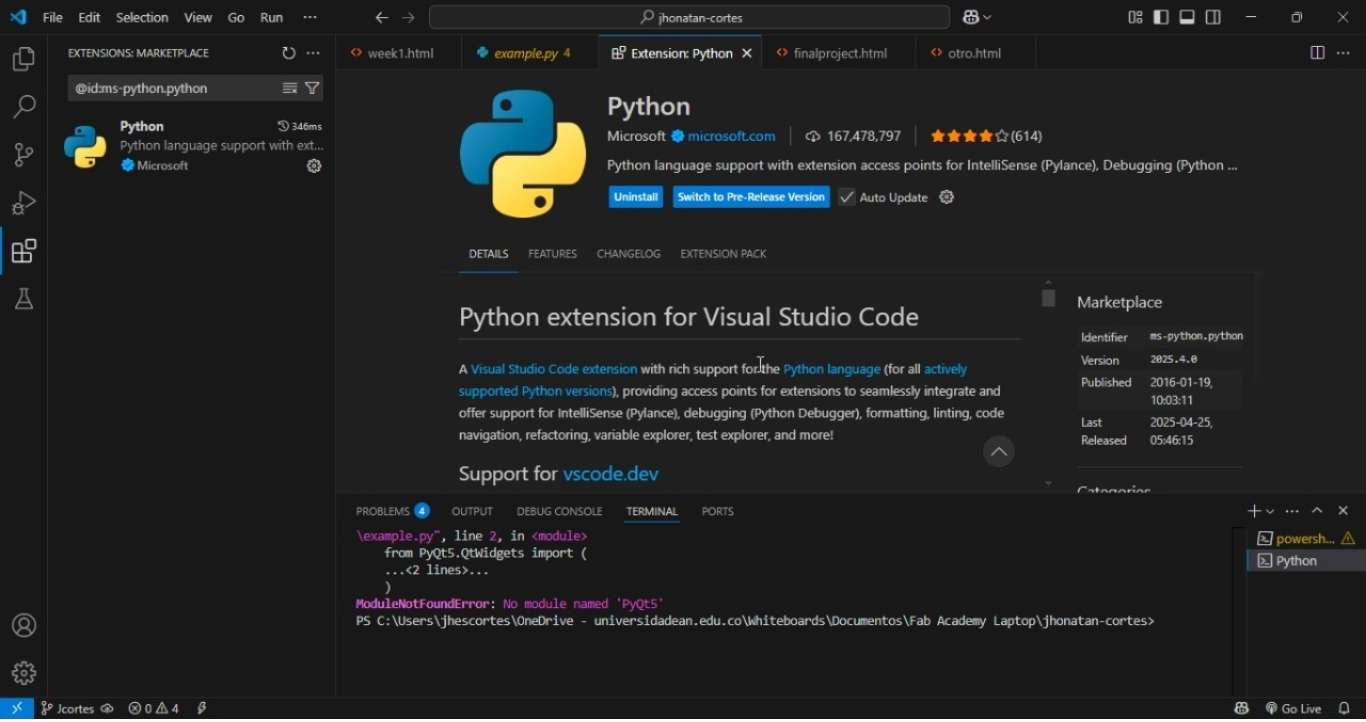This screenshot has width=1366, height=722.
Task: Open the extension settings gear beside Auto Update
Action: (x=947, y=198)
